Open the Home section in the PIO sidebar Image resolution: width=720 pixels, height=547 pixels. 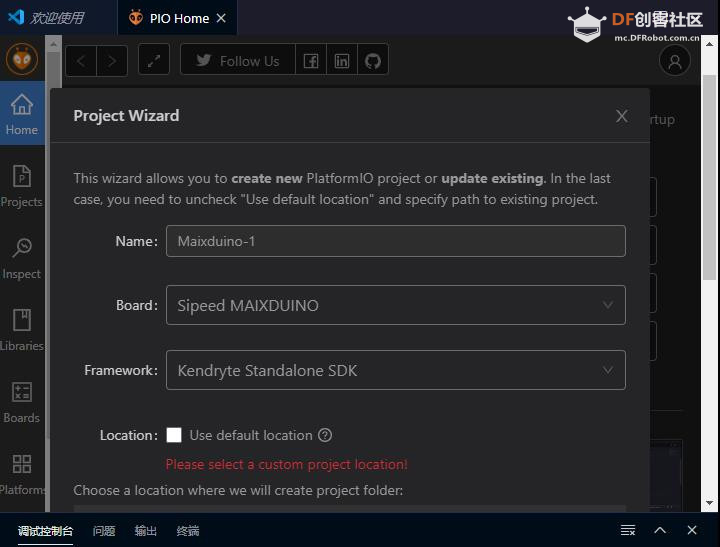(x=22, y=113)
